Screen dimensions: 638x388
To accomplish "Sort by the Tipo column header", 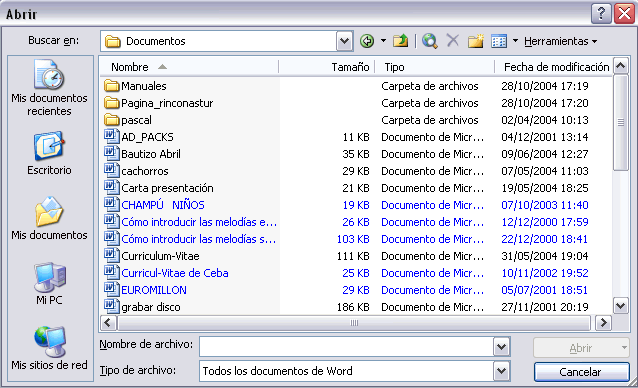I will click(435, 67).
